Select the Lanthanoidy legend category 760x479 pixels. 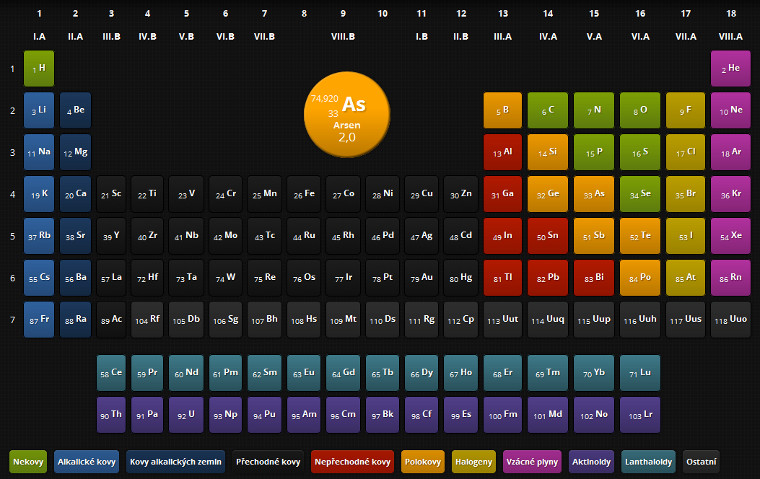click(x=648, y=462)
